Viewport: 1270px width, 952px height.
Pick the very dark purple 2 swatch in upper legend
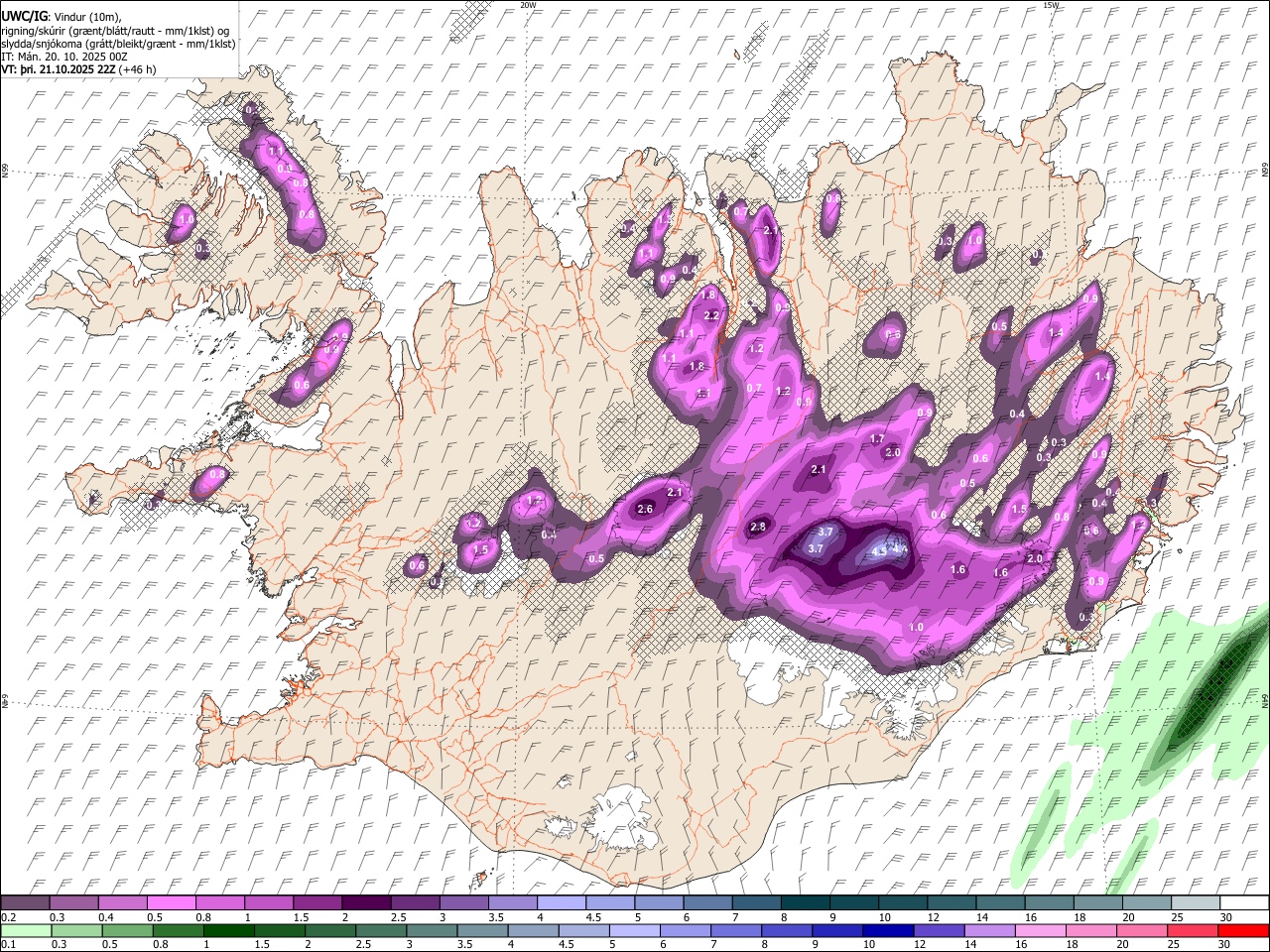click(x=365, y=902)
